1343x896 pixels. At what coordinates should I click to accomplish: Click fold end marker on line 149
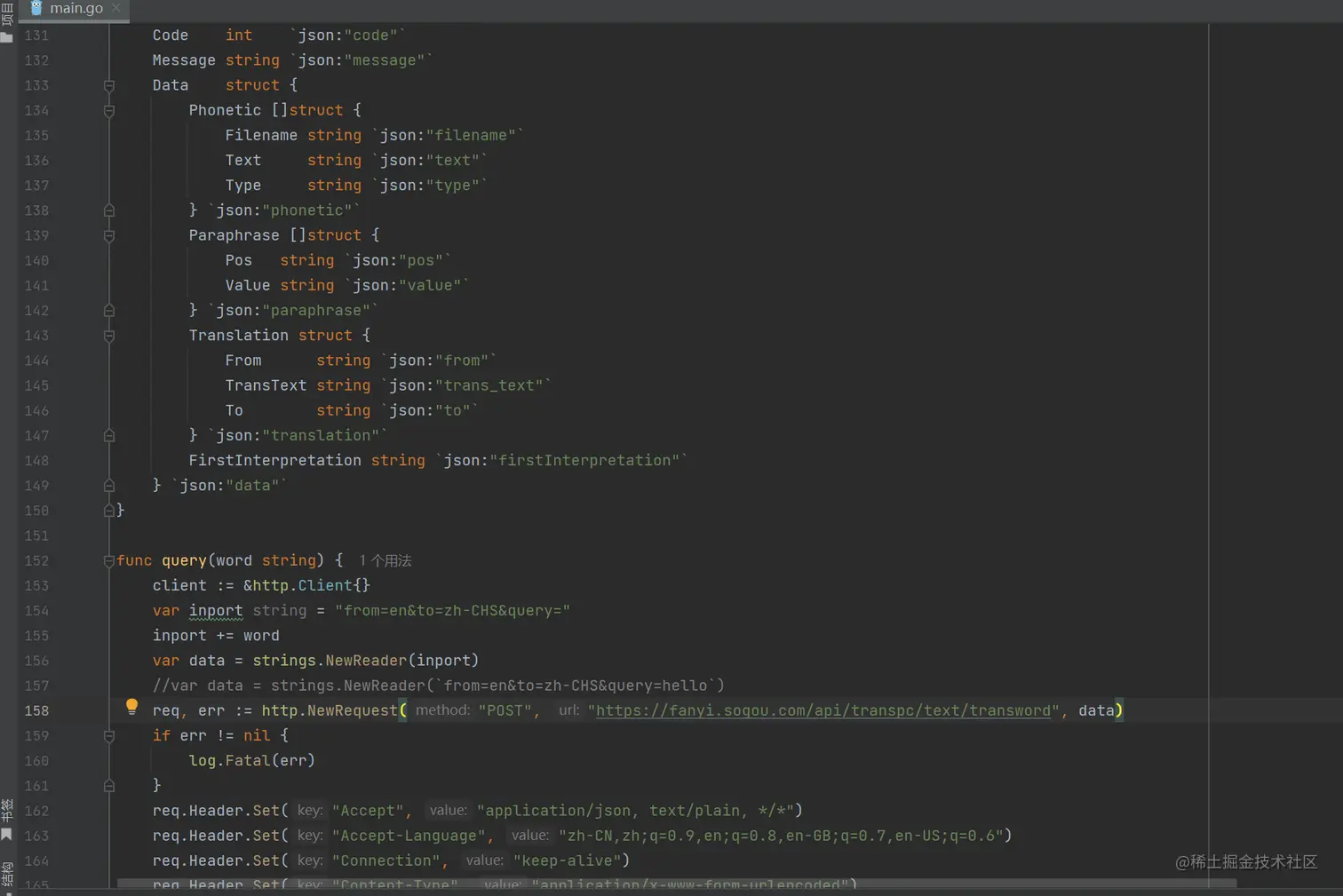point(109,486)
